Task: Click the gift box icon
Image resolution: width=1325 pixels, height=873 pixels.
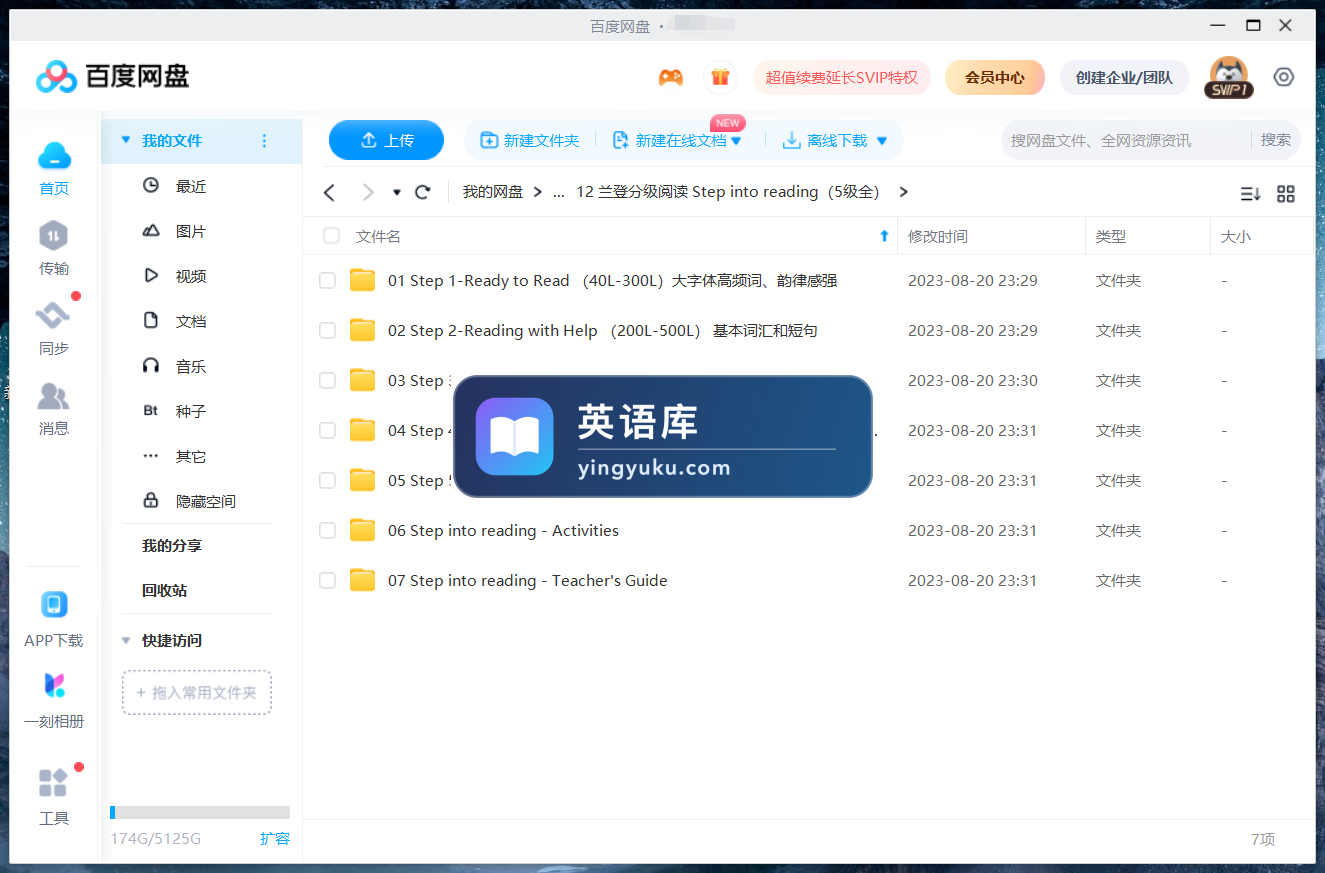Action: [720, 77]
